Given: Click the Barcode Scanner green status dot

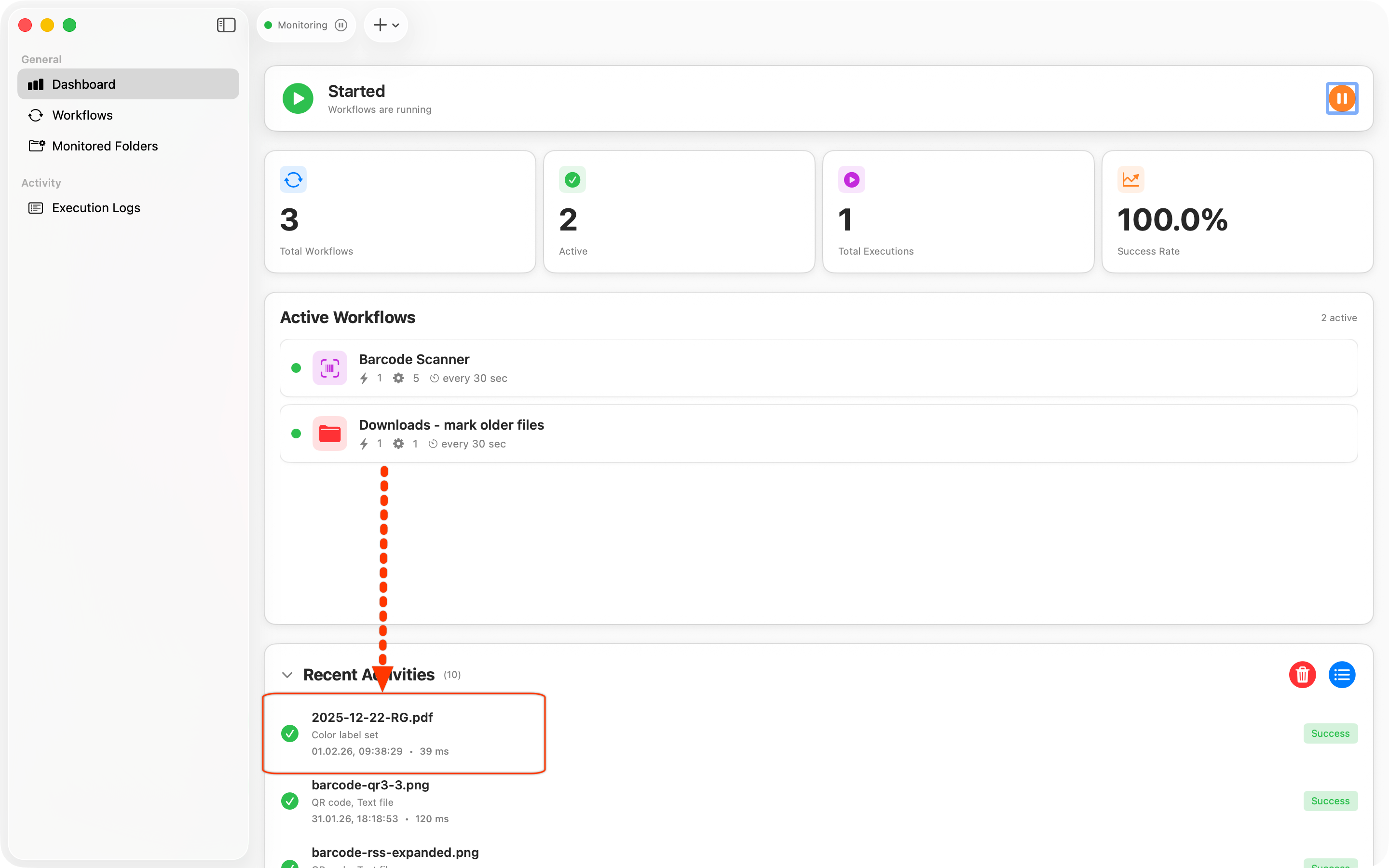Looking at the screenshot, I should [296, 368].
